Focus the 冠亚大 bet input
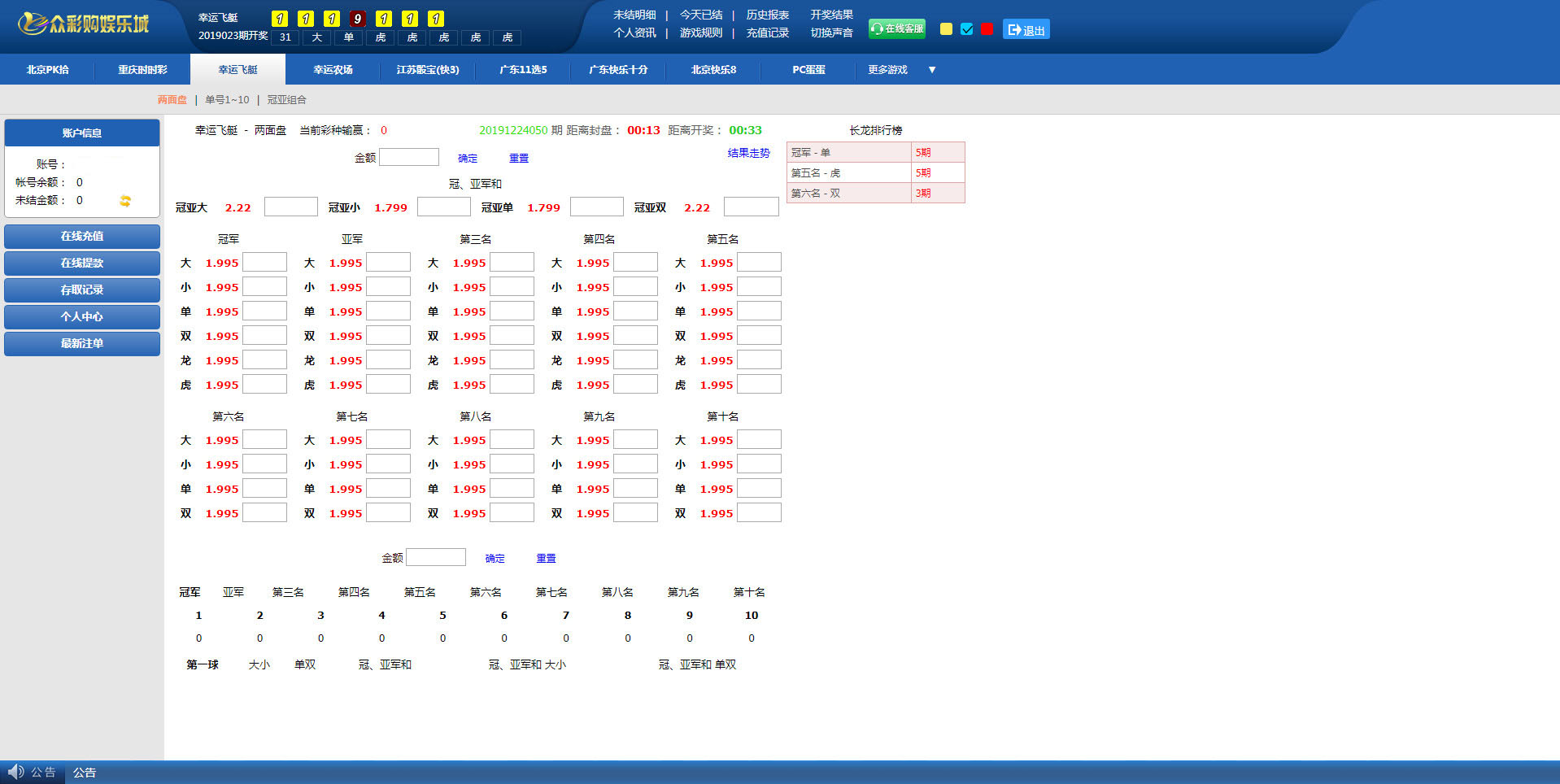Viewport: 1560px width, 784px height. [291, 207]
